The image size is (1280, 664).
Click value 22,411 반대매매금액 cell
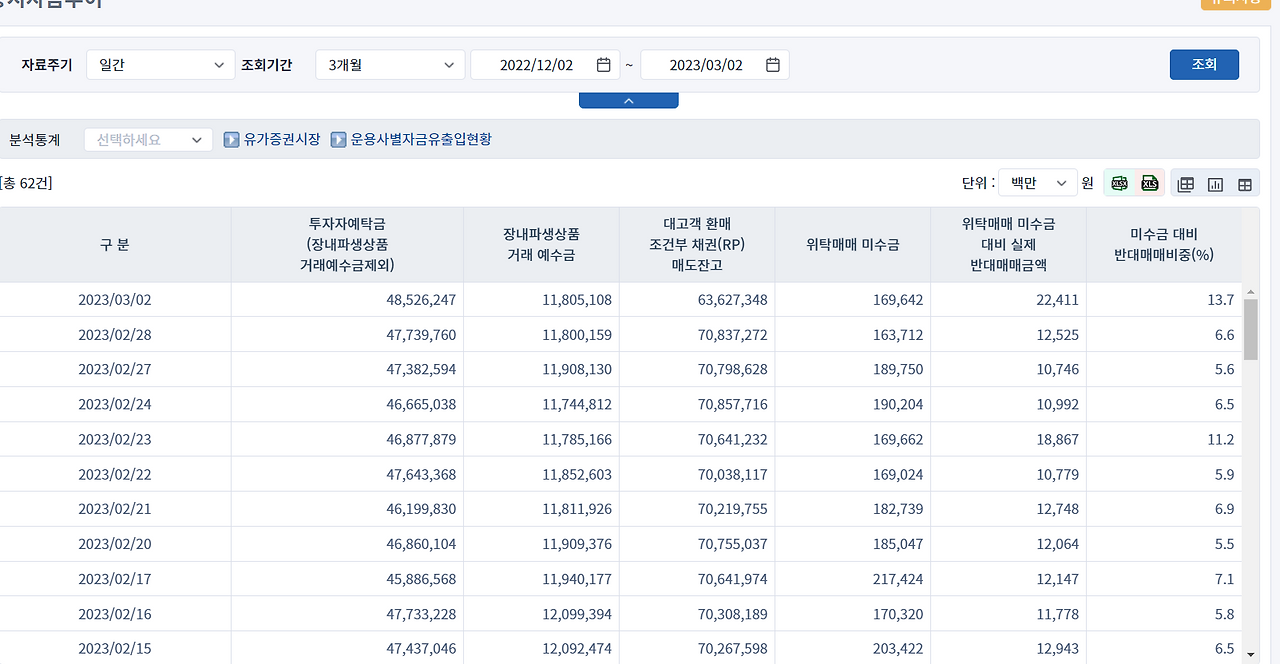click(1058, 300)
